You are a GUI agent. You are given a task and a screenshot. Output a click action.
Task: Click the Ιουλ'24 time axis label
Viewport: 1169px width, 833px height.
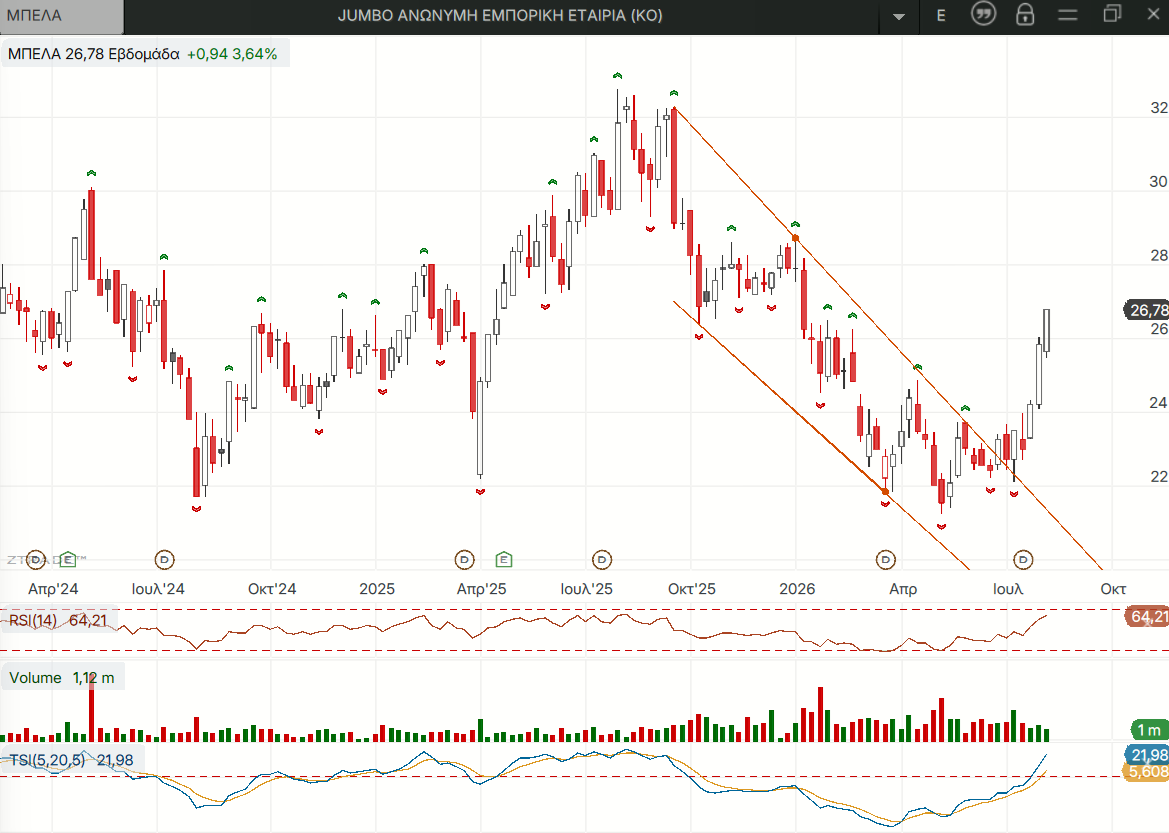tap(158, 589)
